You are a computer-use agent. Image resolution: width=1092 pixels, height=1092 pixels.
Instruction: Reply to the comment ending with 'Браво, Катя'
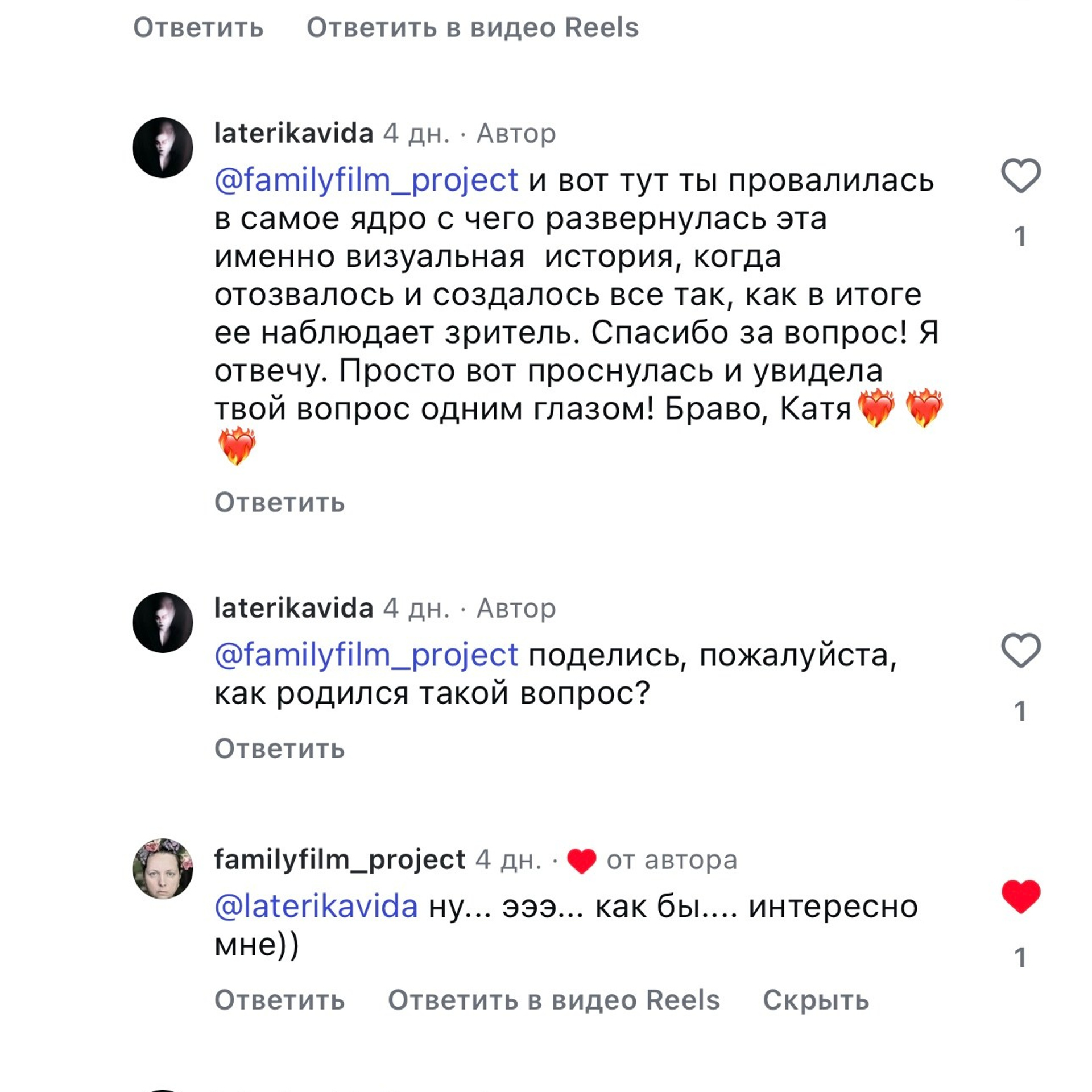[279, 502]
